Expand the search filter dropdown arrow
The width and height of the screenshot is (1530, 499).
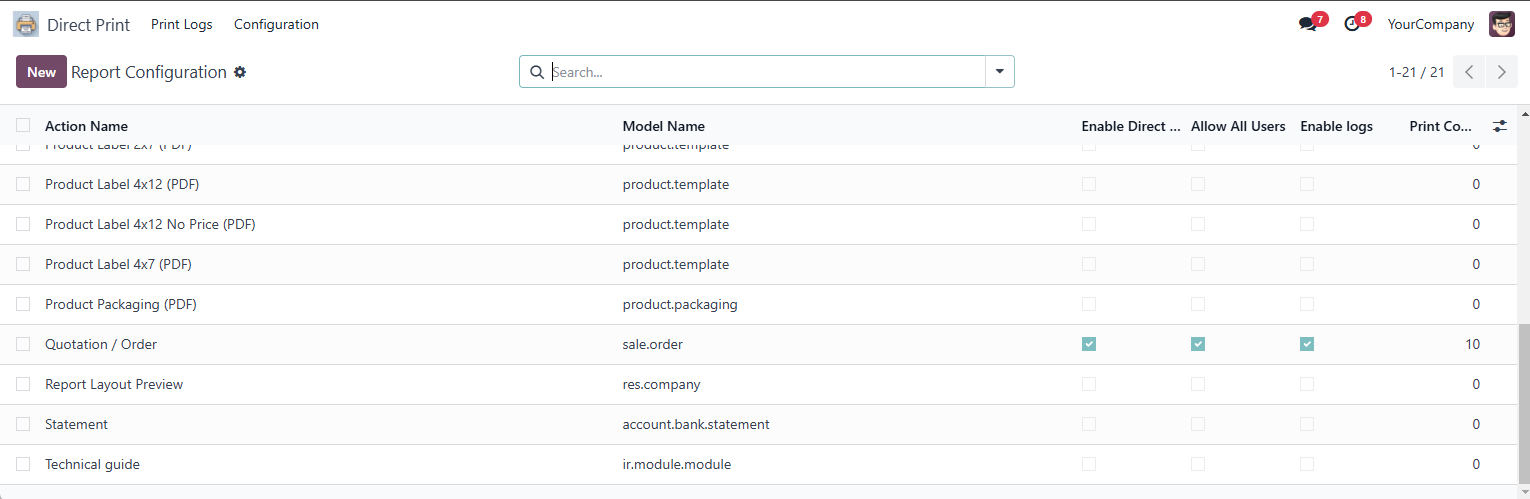pyautogui.click(x=999, y=72)
